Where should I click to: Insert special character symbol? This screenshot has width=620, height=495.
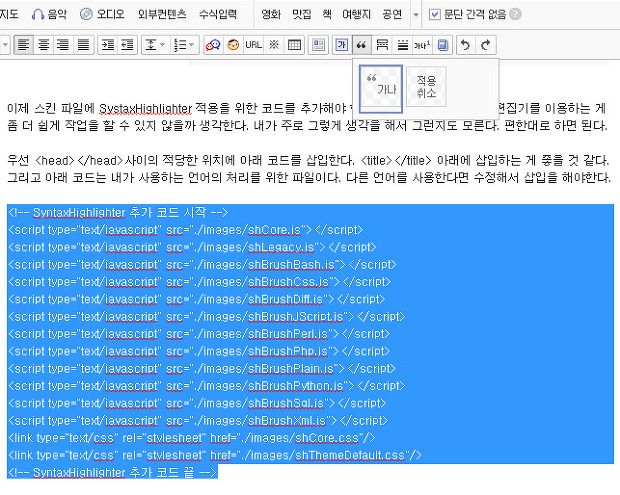(x=274, y=45)
